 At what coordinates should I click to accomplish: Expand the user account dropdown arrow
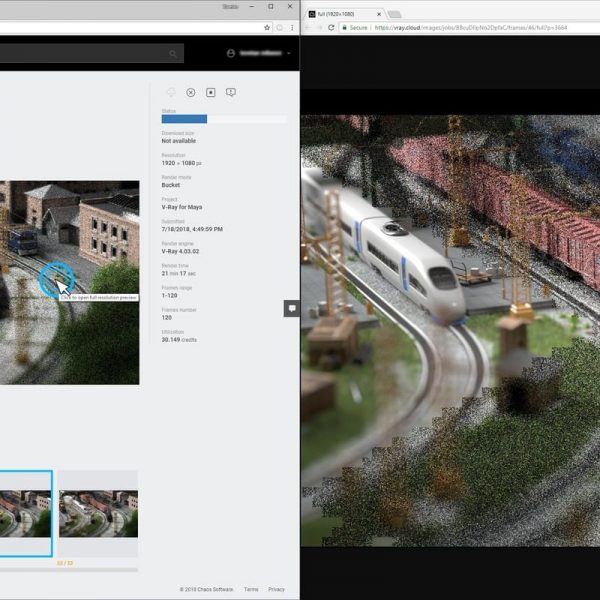coord(290,53)
